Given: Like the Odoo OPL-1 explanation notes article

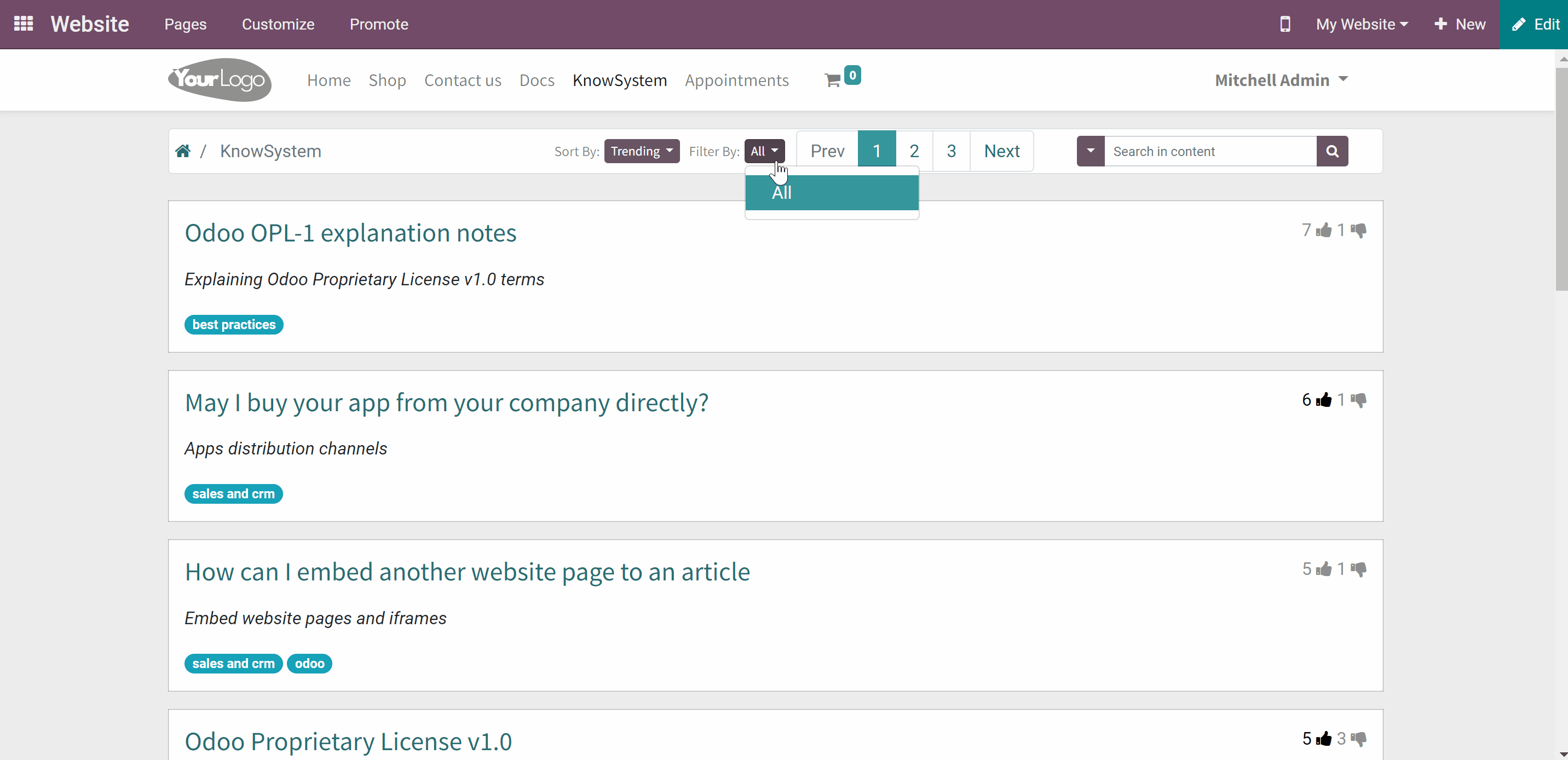Looking at the screenshot, I should pyautogui.click(x=1323, y=230).
